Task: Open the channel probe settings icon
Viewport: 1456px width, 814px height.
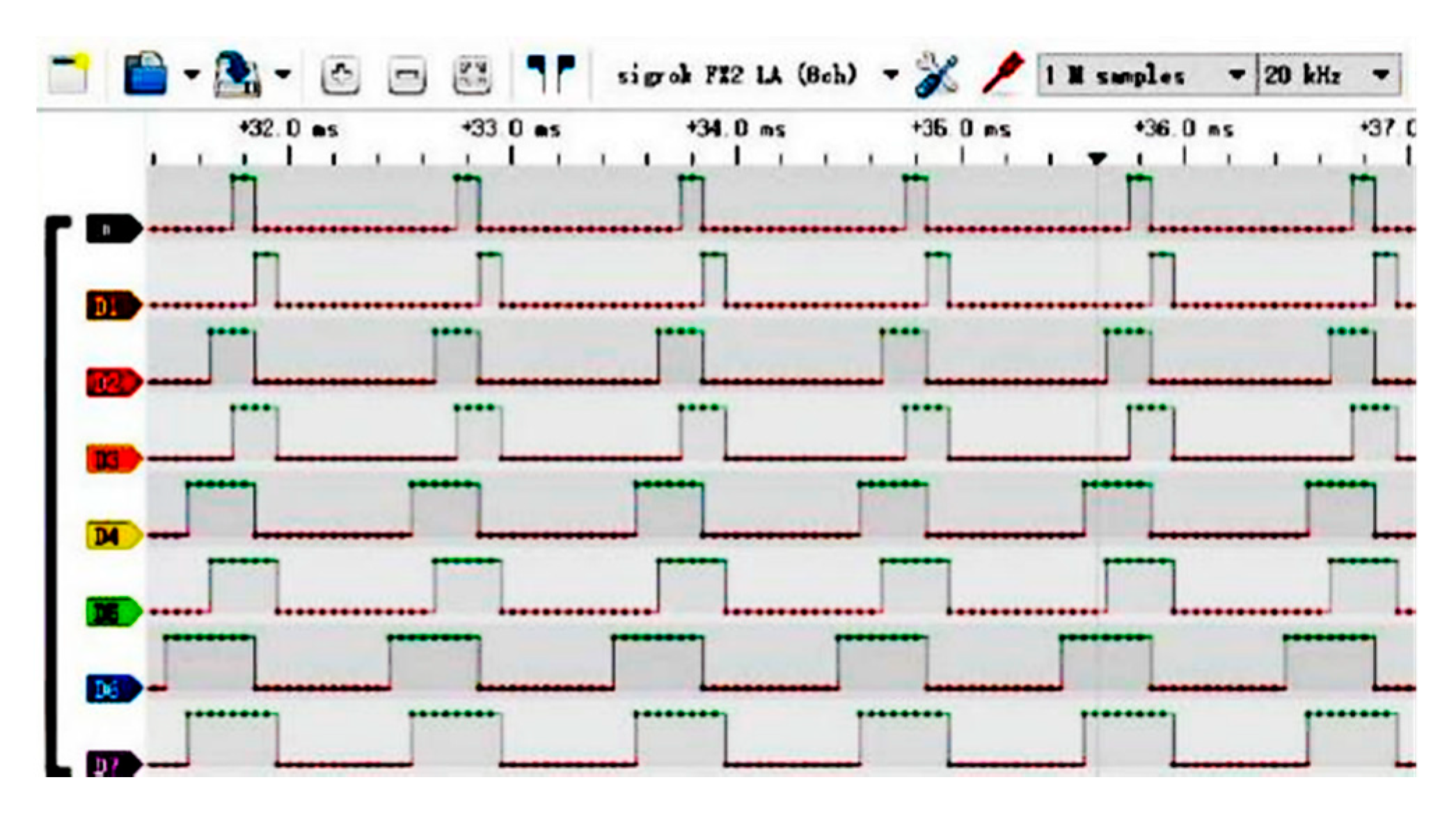Action: [x=1003, y=72]
